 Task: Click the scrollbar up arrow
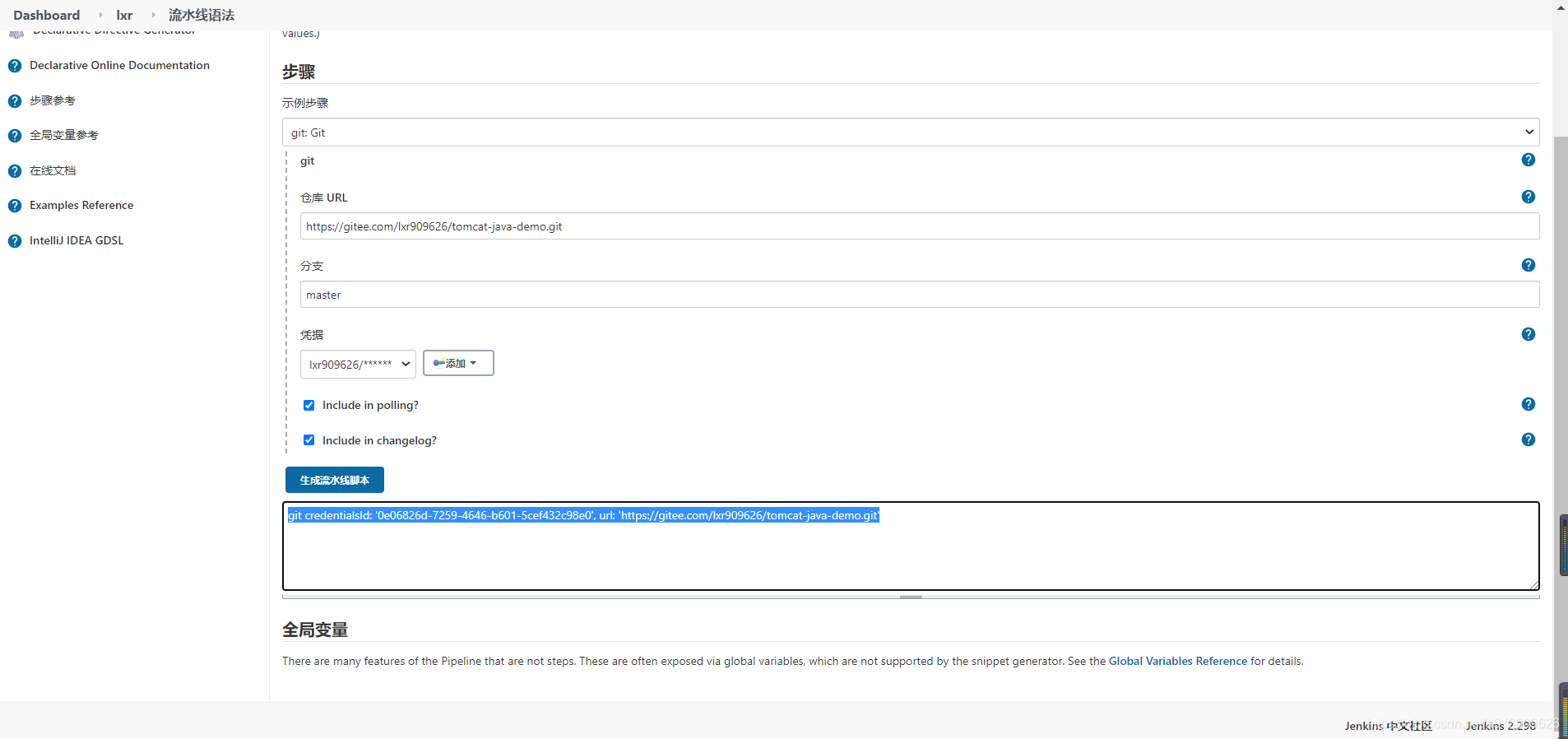tap(1561, 7)
